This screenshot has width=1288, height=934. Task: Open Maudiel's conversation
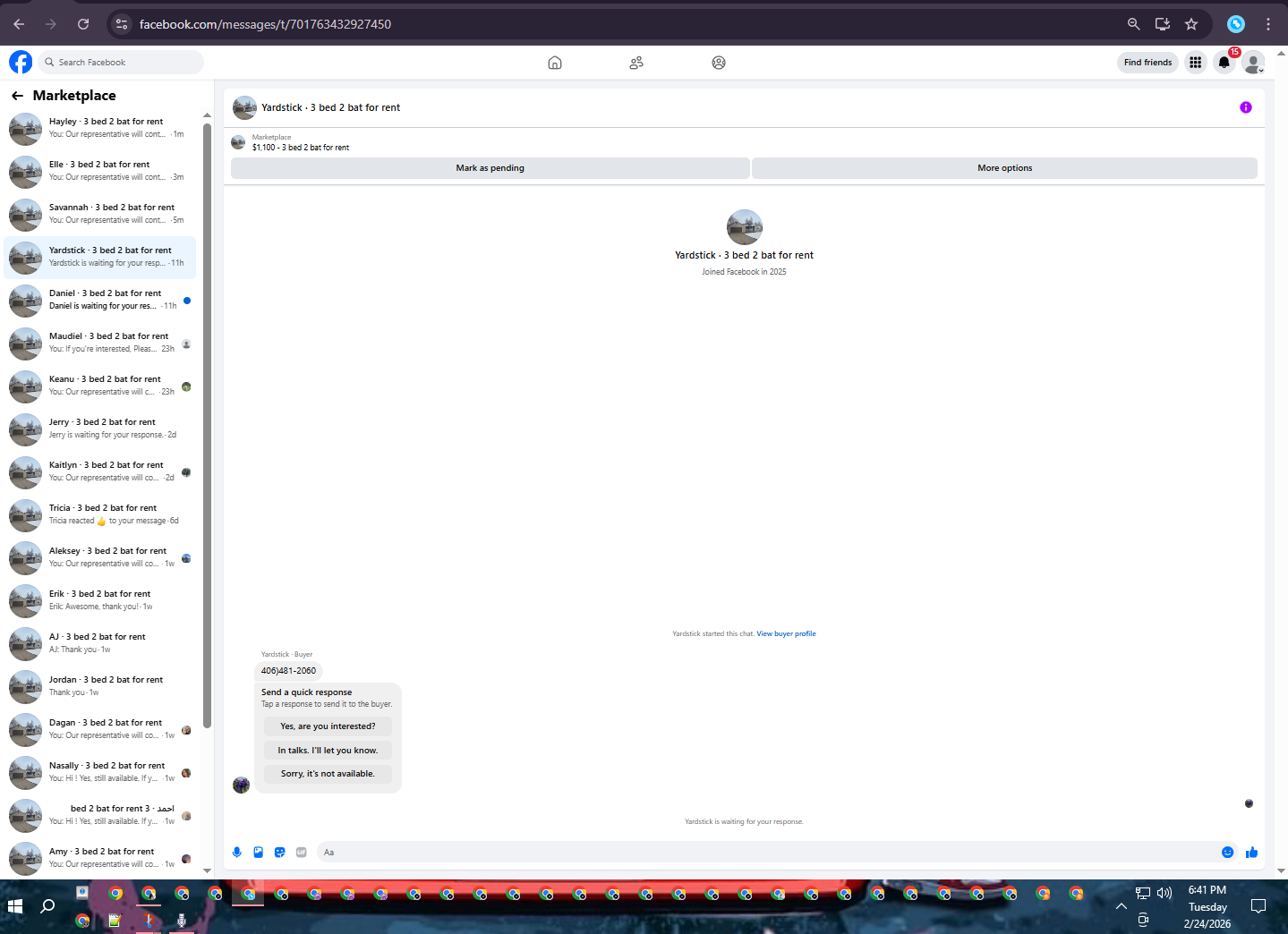[100, 343]
